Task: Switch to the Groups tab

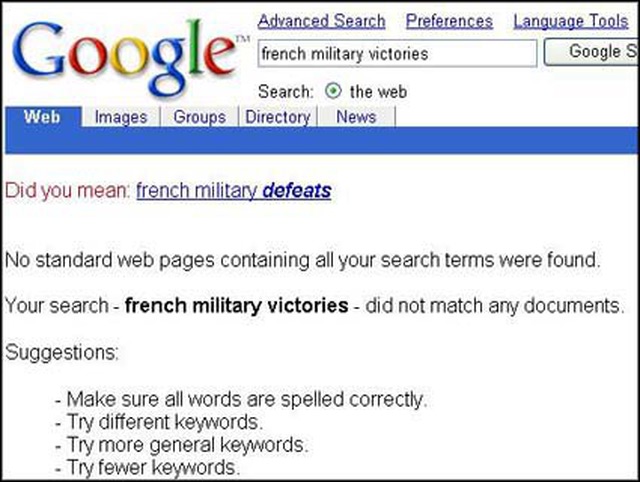Action: [x=200, y=117]
